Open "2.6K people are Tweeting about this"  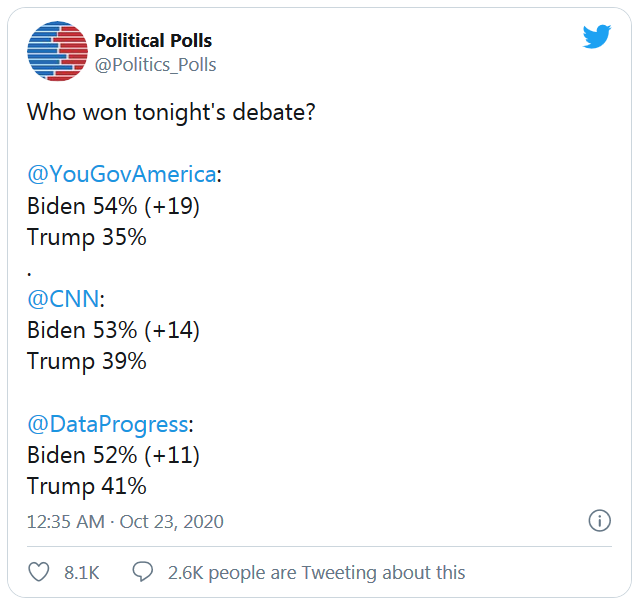point(317,573)
